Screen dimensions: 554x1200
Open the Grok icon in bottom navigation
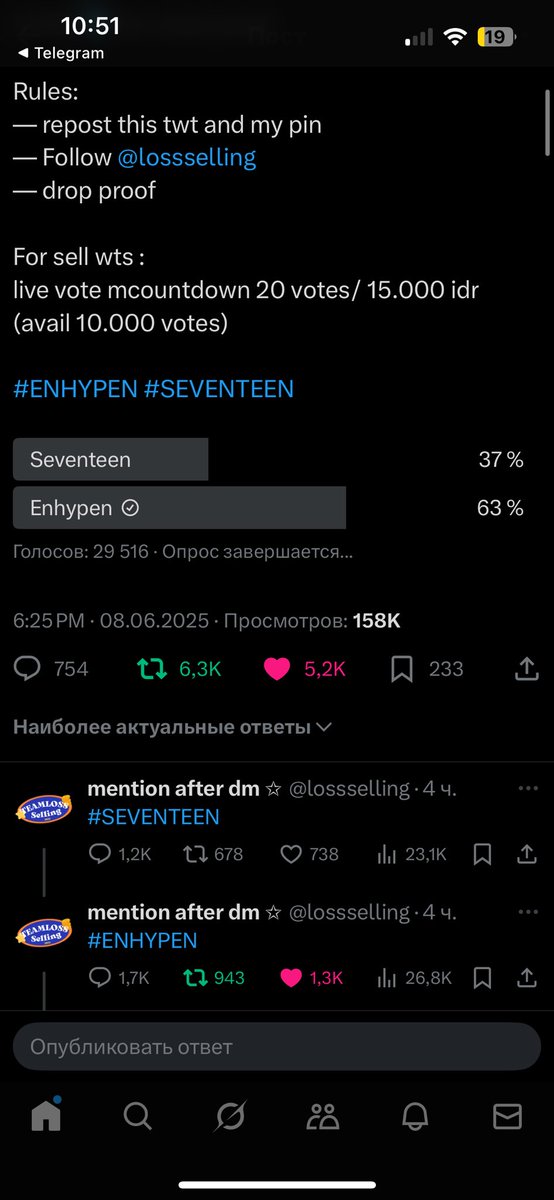click(230, 1115)
